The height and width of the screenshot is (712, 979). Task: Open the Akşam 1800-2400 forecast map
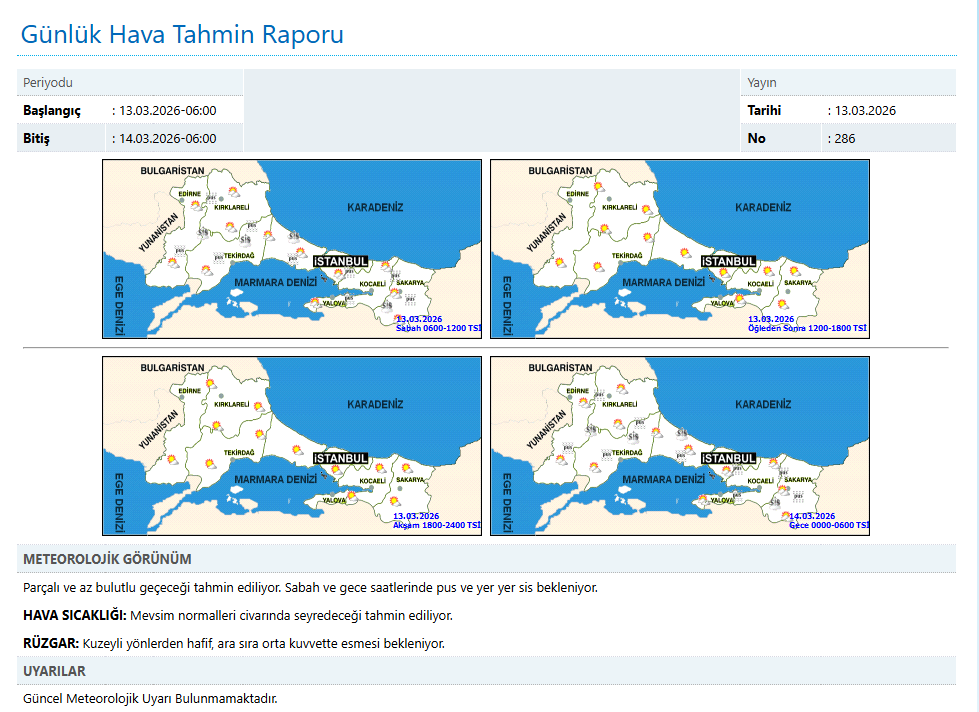pos(292,446)
